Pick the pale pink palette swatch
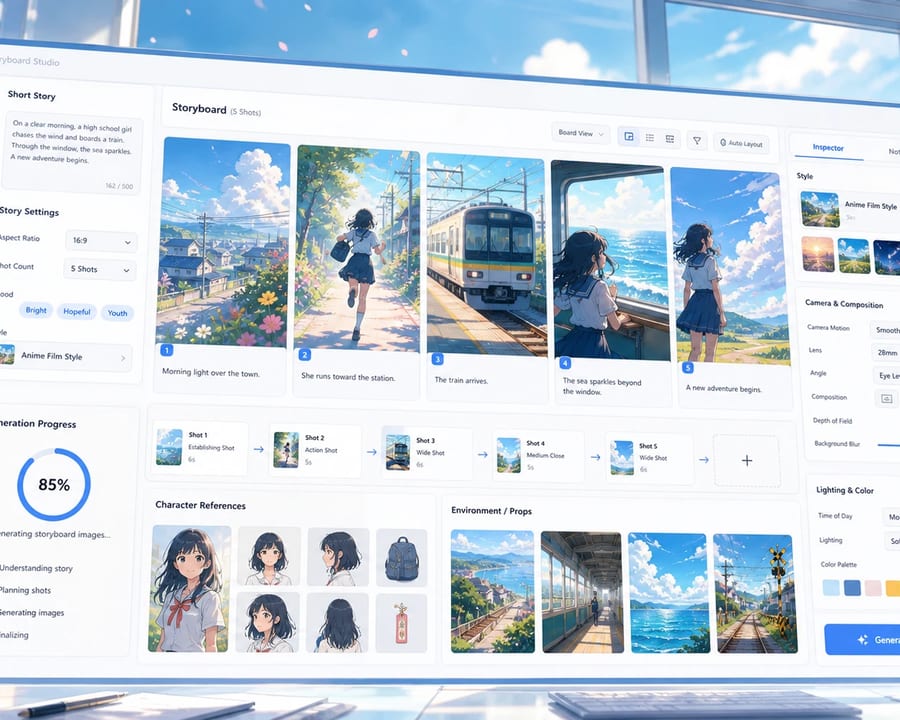The width and height of the screenshot is (900, 720). click(872, 588)
